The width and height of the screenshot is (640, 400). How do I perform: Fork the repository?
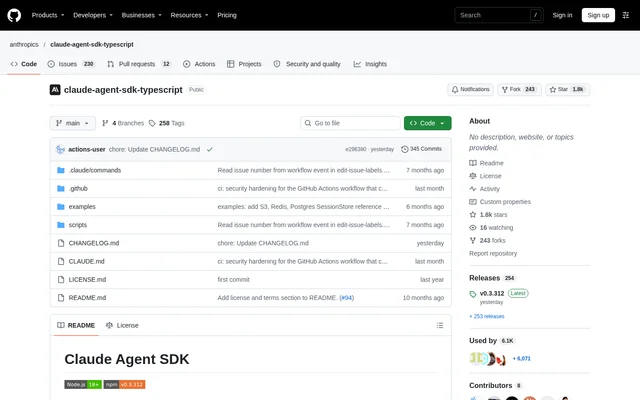pyautogui.click(x=519, y=89)
